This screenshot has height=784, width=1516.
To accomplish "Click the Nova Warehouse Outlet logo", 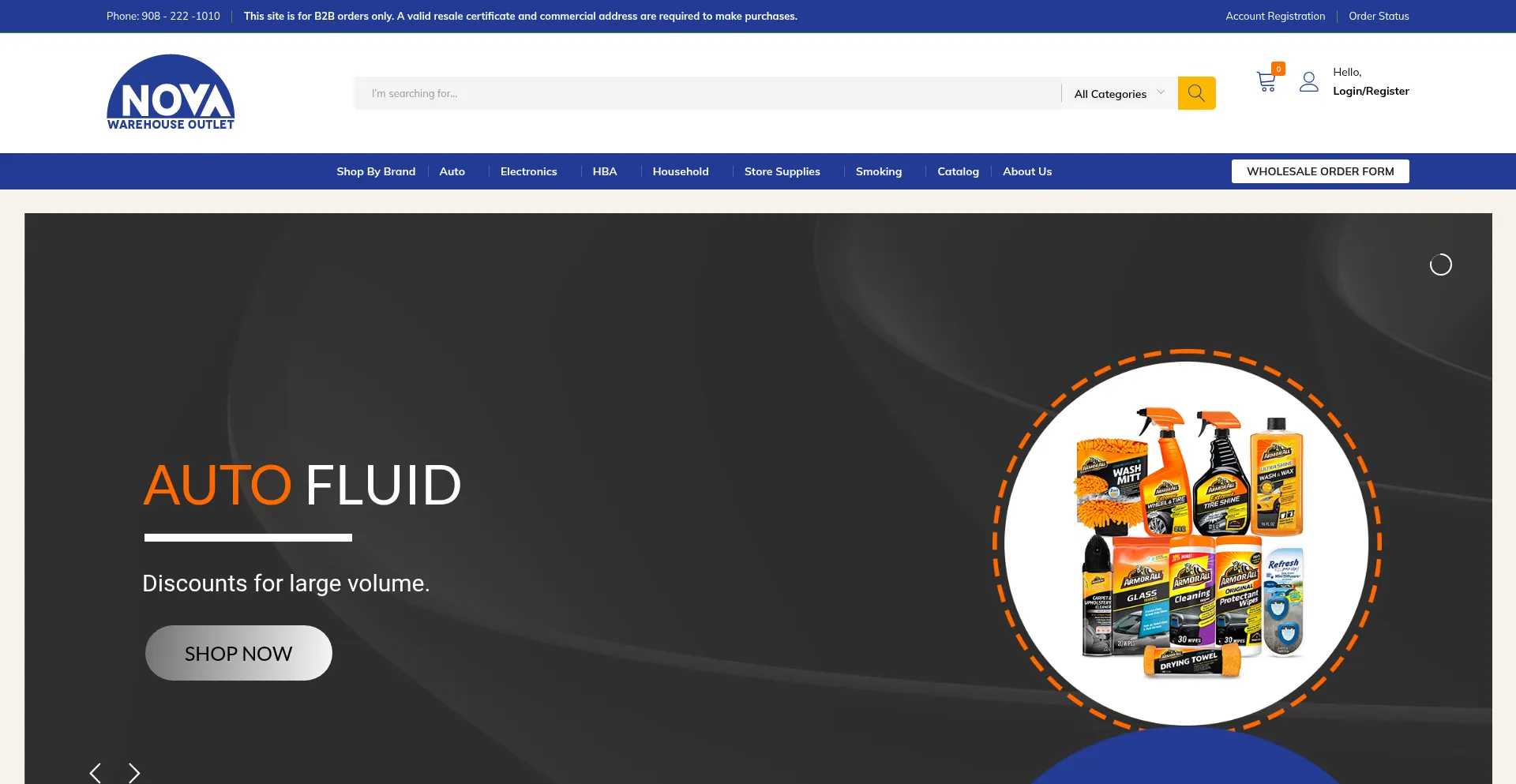I will [x=171, y=92].
